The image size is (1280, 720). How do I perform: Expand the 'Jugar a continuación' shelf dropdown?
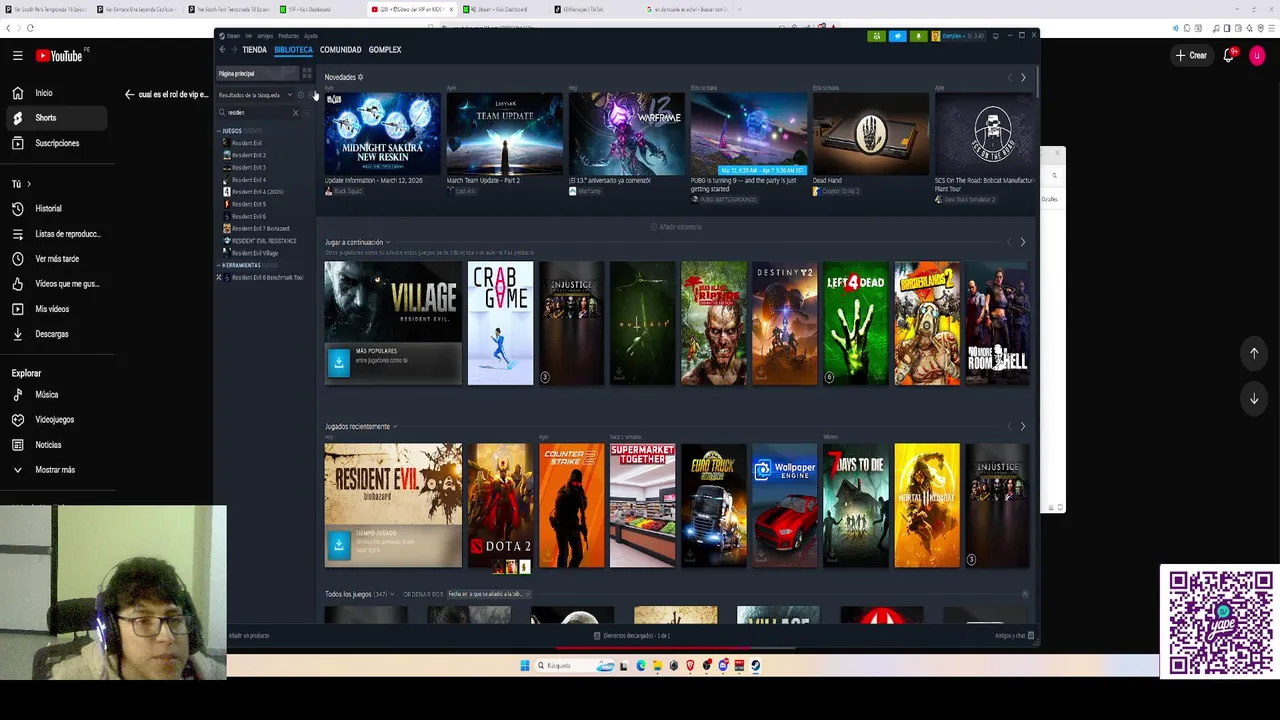coord(387,242)
